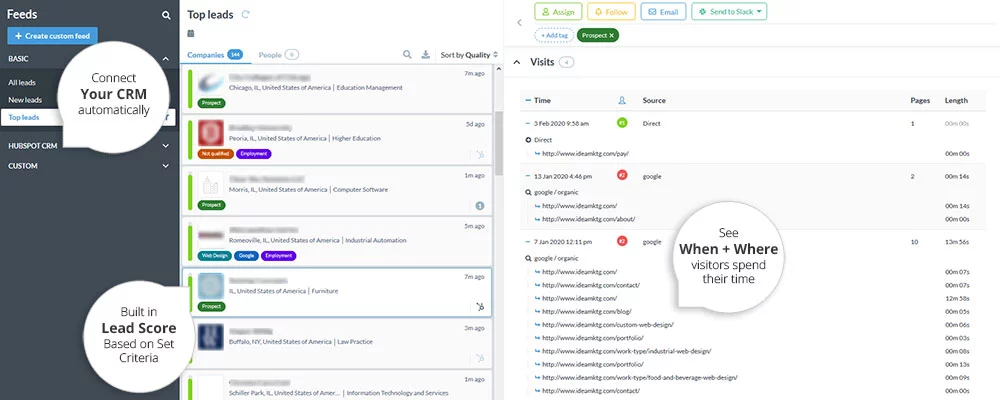Screen dimensions: 1000x400
Task: Open the Sort by Quality dropdown
Action: tap(468, 55)
